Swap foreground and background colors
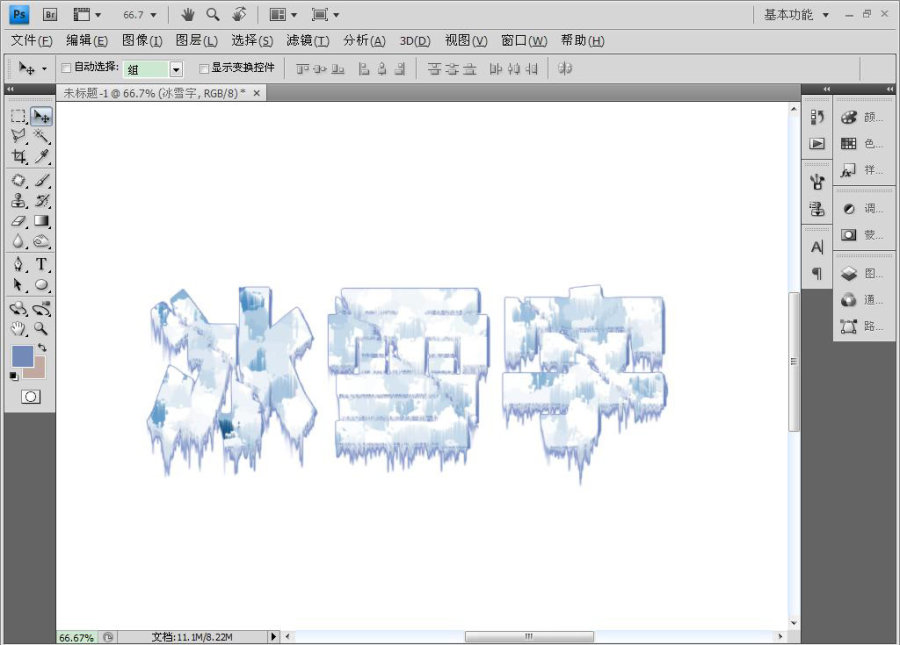900x645 pixels. [x=42, y=348]
